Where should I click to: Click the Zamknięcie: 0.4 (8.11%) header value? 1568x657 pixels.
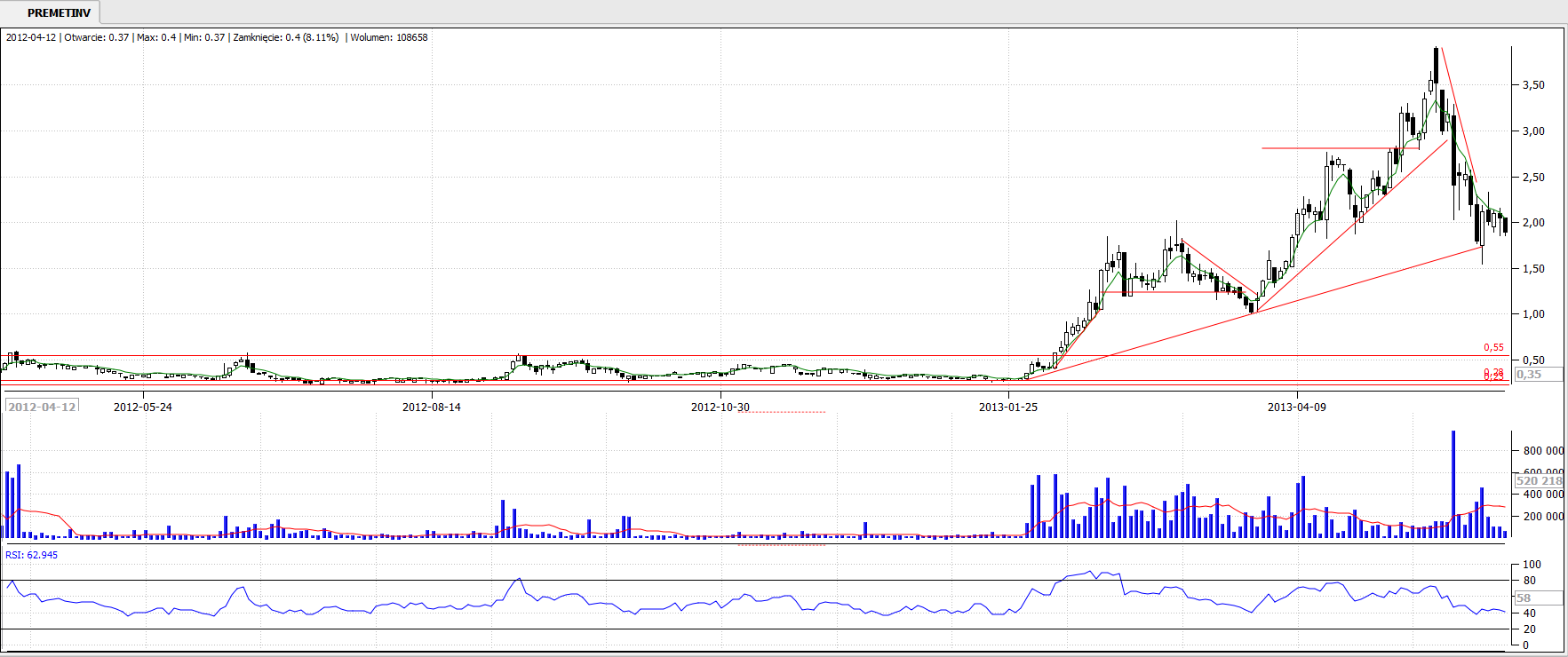coord(285,37)
